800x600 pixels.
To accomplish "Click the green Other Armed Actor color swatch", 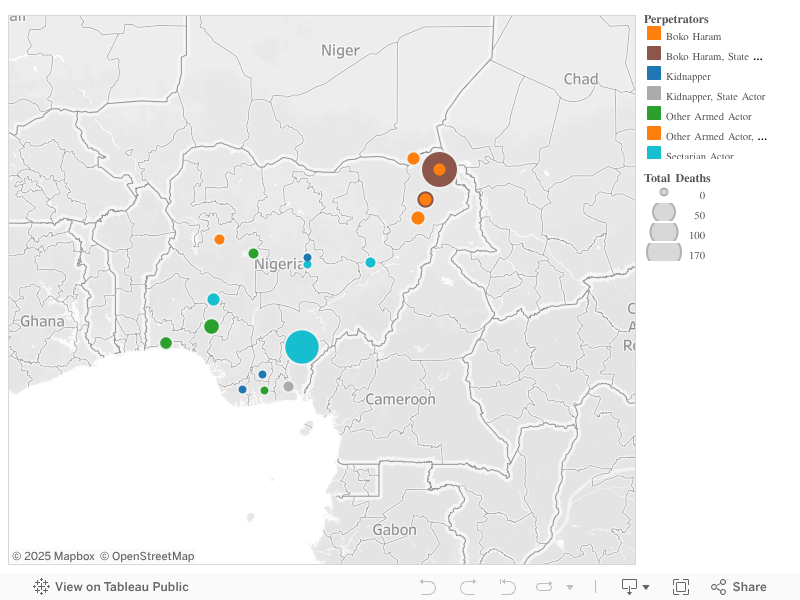I will pos(653,116).
